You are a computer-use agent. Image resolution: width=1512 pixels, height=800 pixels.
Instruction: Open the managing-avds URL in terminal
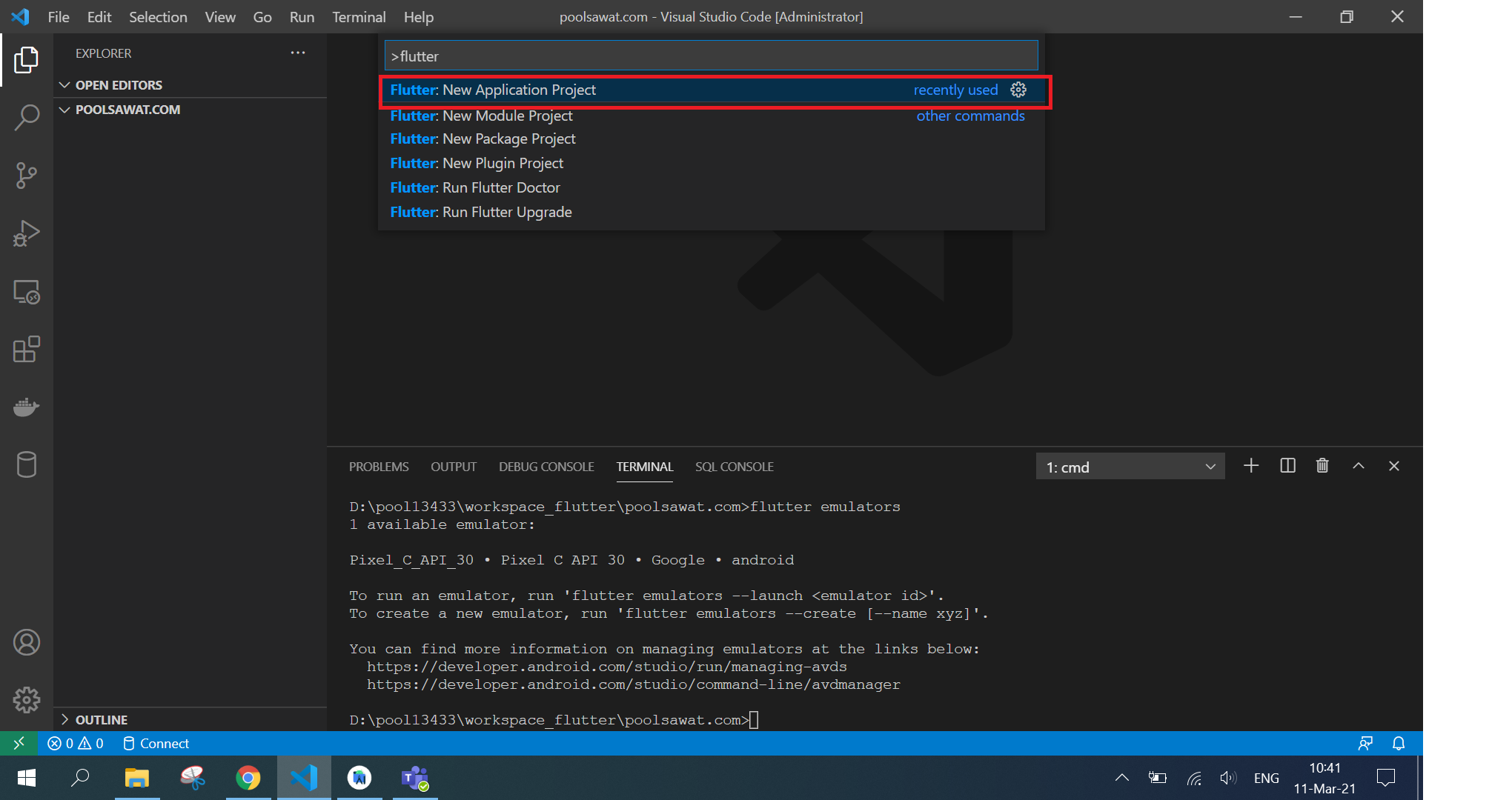point(607,667)
